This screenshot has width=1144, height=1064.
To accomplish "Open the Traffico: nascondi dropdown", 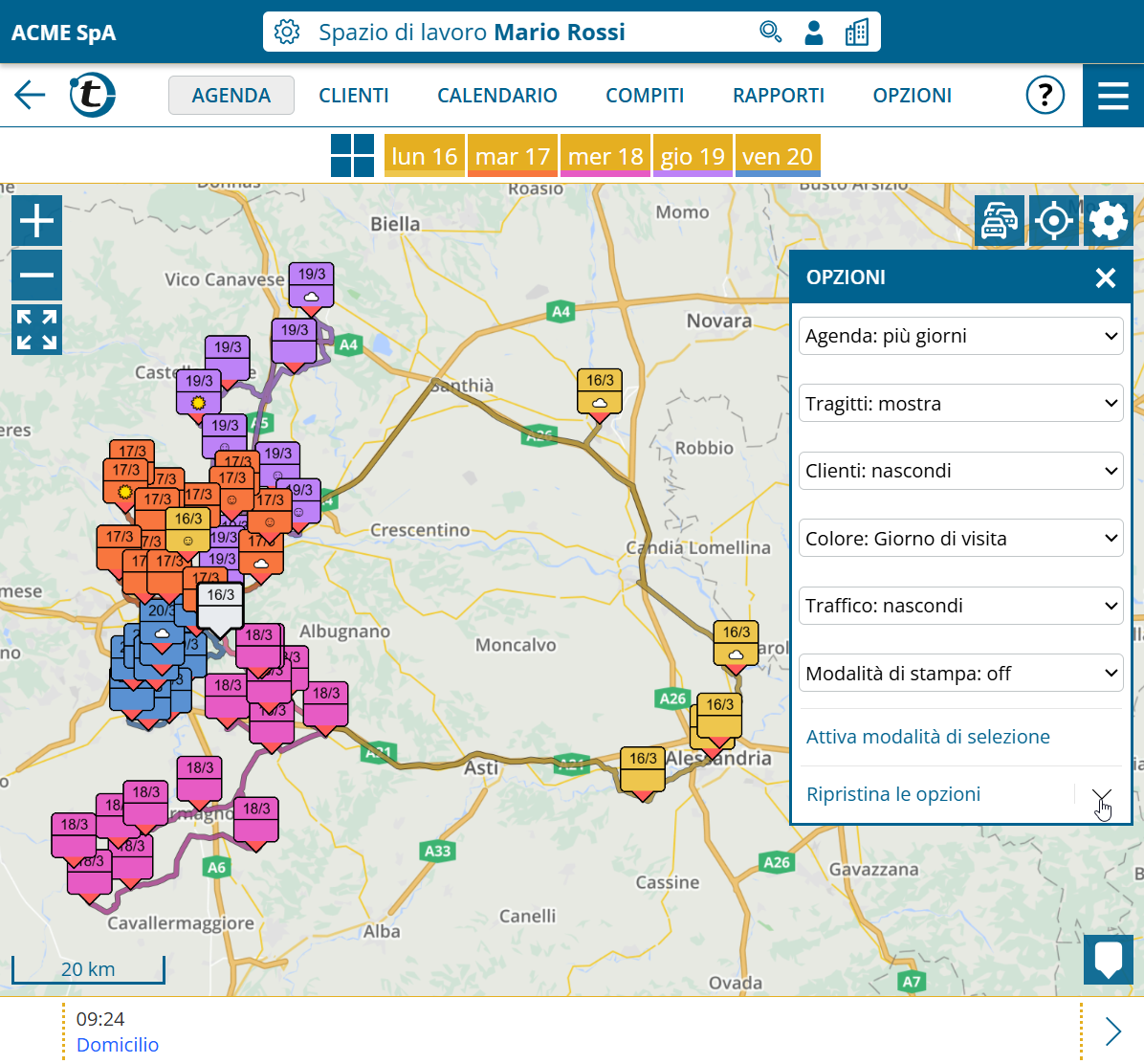I will (x=960, y=606).
